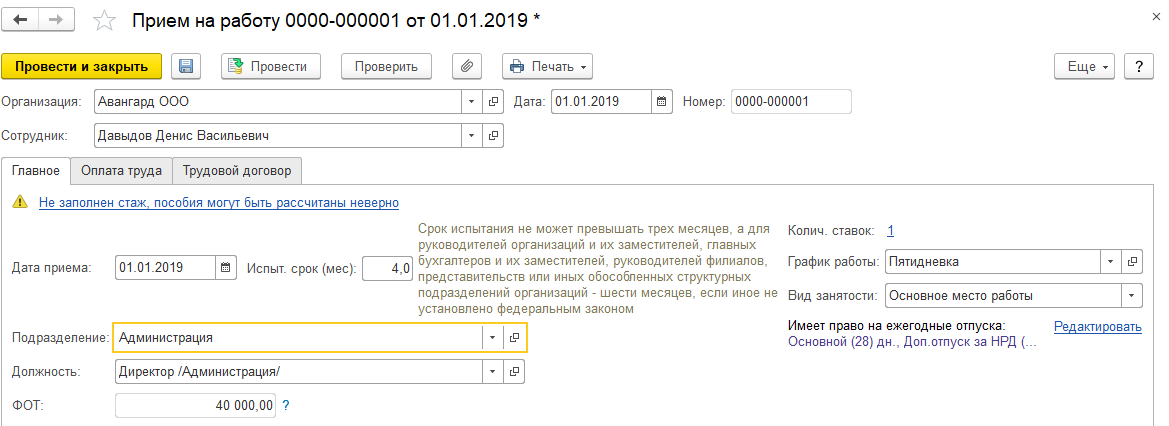1169x426 pixels.
Task: Expand the Сотрудник dropdown list
Action: [x=472, y=135]
